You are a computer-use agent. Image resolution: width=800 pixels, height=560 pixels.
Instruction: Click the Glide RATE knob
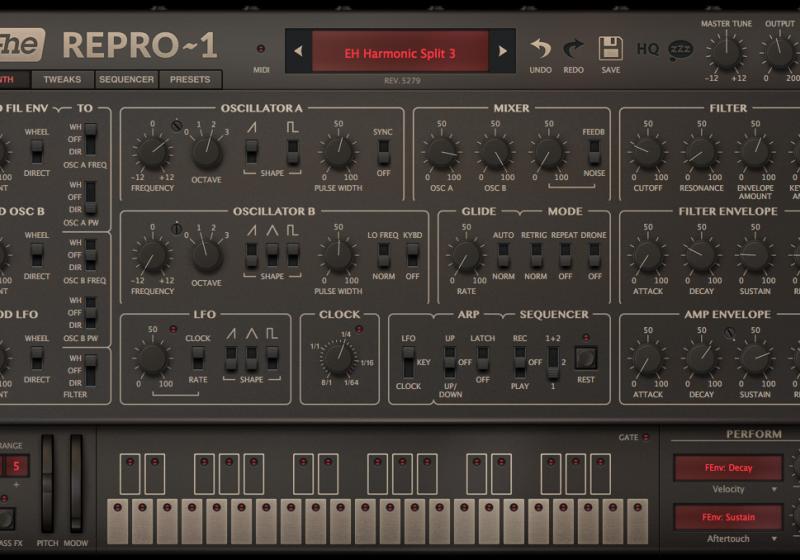pos(466,256)
